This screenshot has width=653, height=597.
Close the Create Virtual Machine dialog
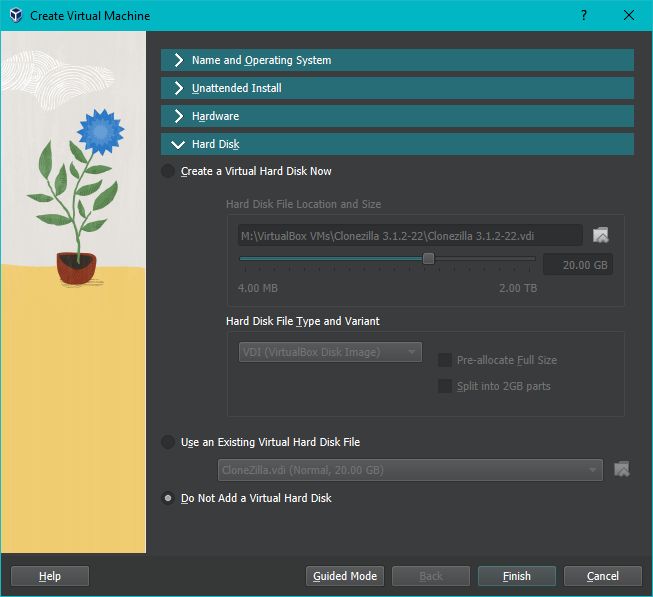click(x=628, y=16)
